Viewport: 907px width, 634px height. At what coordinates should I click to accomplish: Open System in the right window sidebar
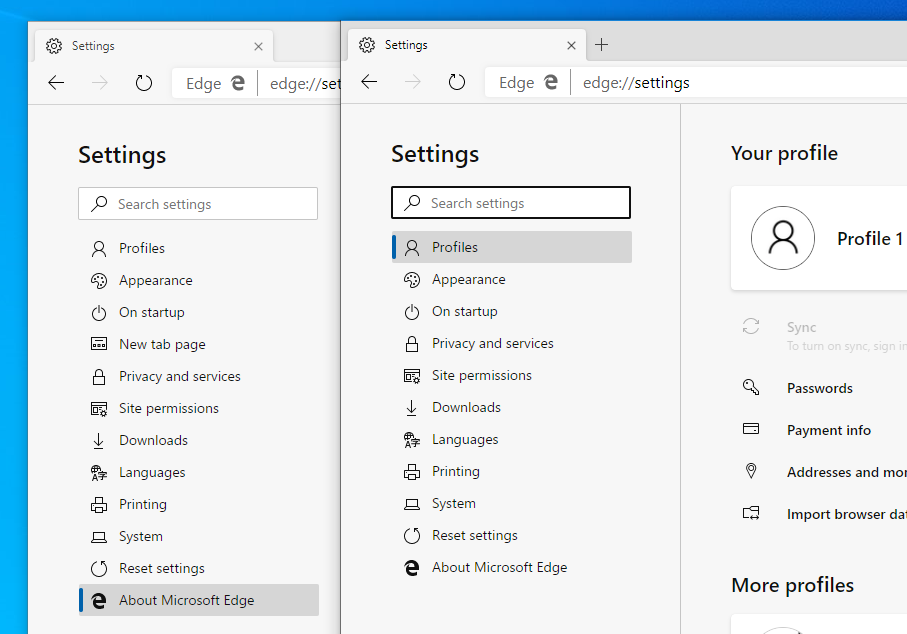pos(511,503)
